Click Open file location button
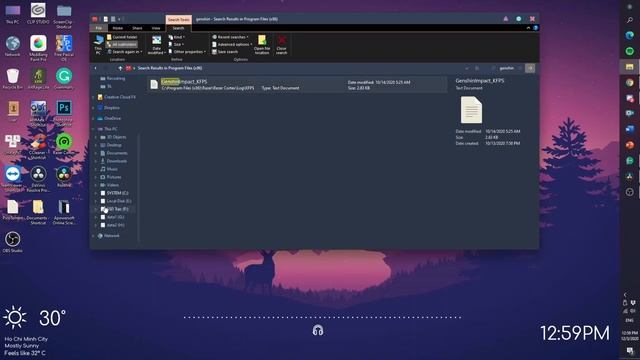This screenshot has width=640, height=360. click(x=262, y=45)
